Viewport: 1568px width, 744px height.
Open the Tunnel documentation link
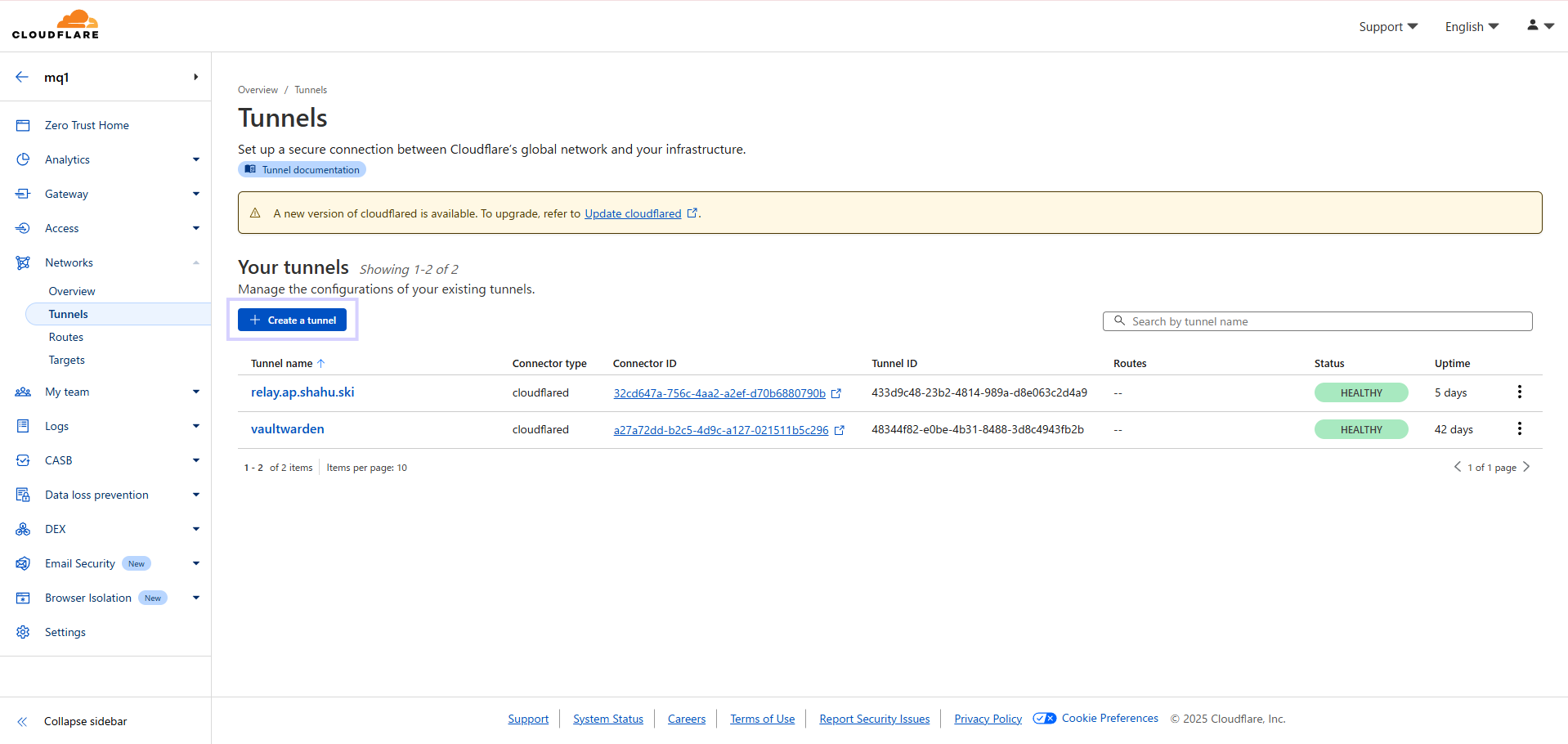coord(302,169)
